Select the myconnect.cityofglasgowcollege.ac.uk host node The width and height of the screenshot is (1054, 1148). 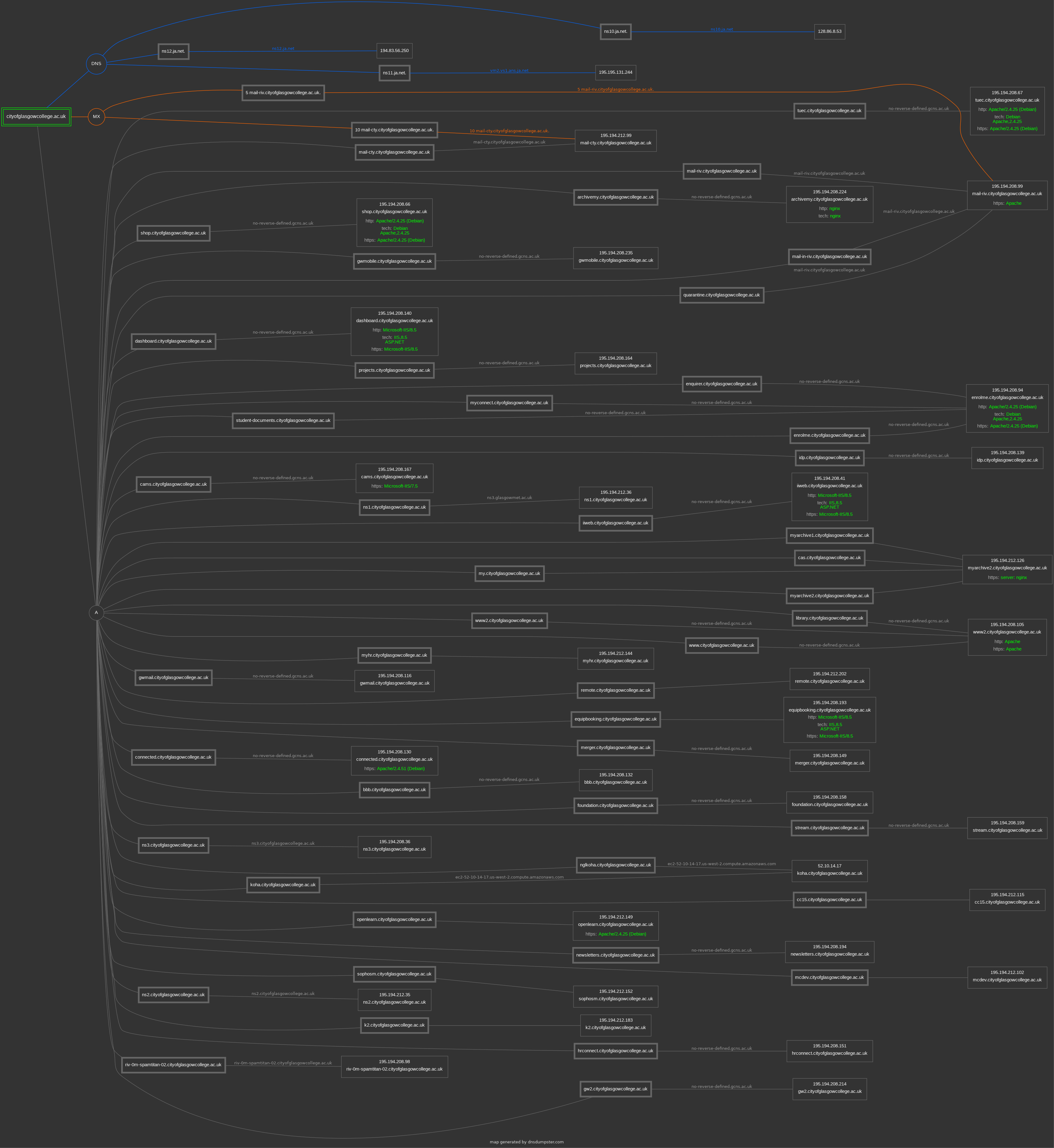point(509,403)
